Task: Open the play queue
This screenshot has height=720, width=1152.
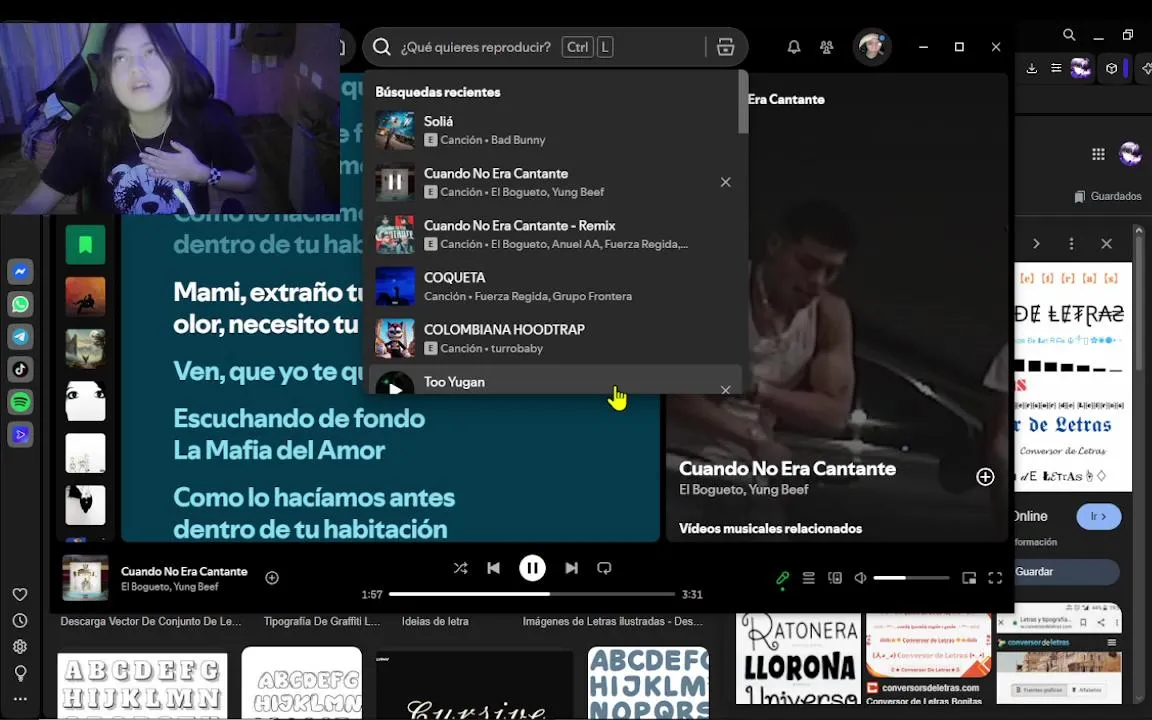Action: click(x=808, y=578)
